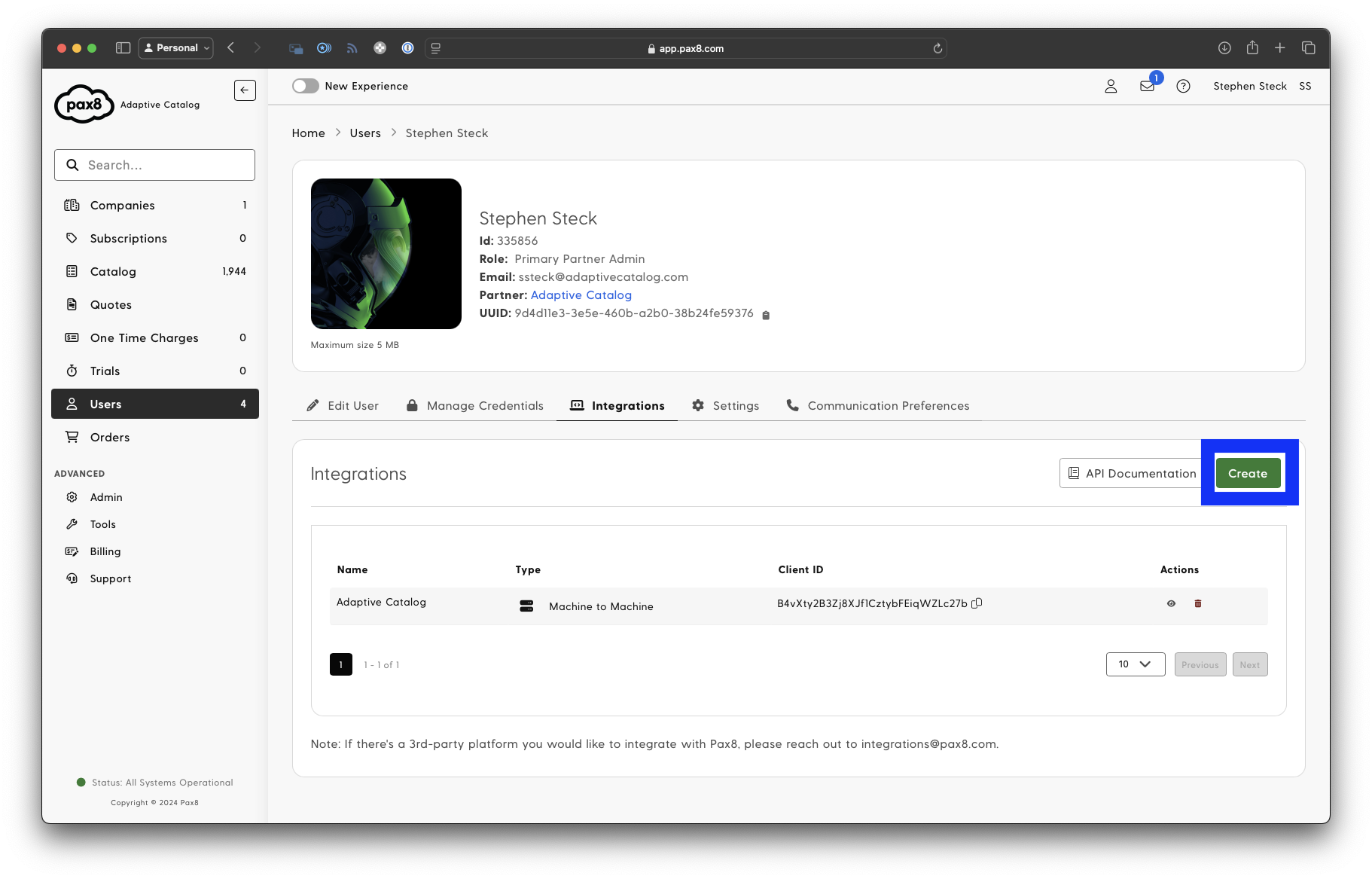Screen dimensions: 1372x879
Task: Open One Time Charges in sidebar
Action: tap(155, 338)
